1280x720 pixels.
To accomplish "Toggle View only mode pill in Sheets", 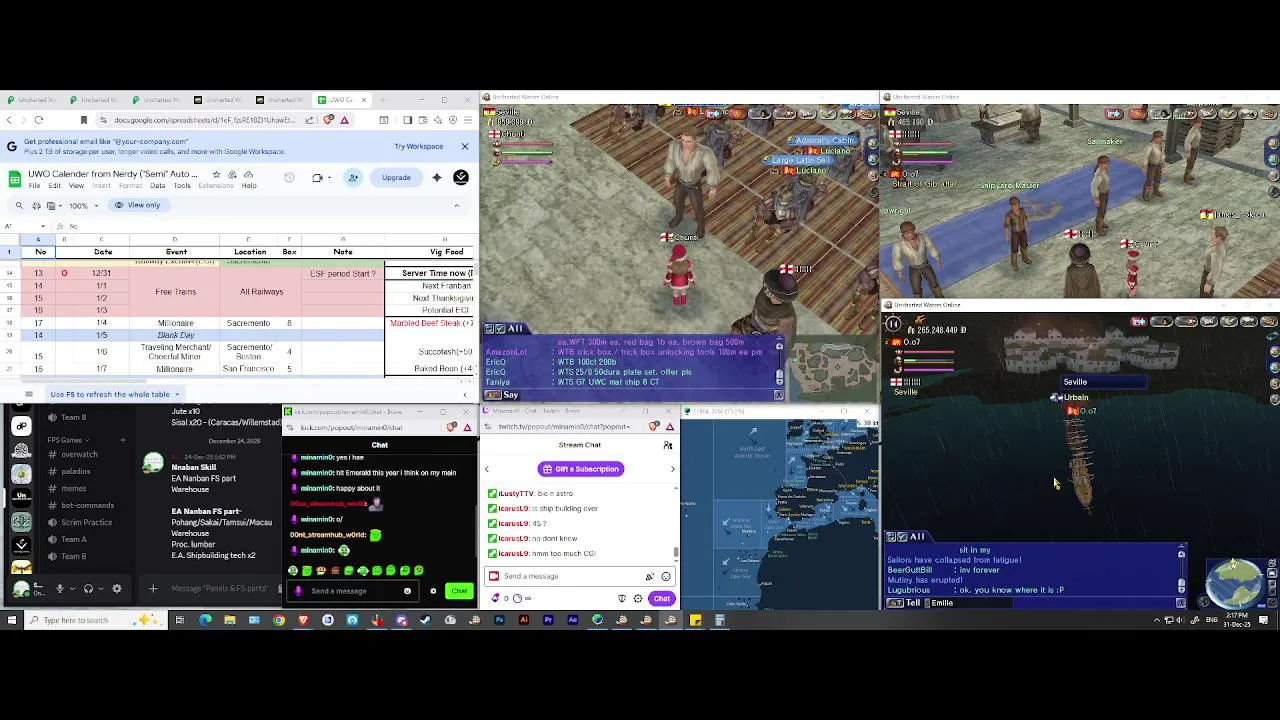I will tap(138, 205).
